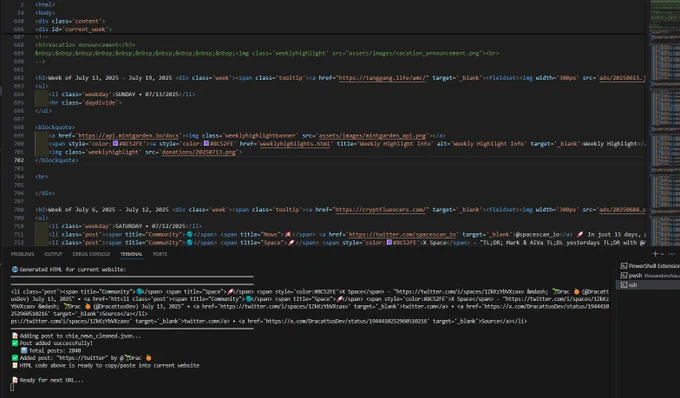Click 'Adding post to chia_news_cleaned.json' line
680x398 pixels.
coord(80,336)
